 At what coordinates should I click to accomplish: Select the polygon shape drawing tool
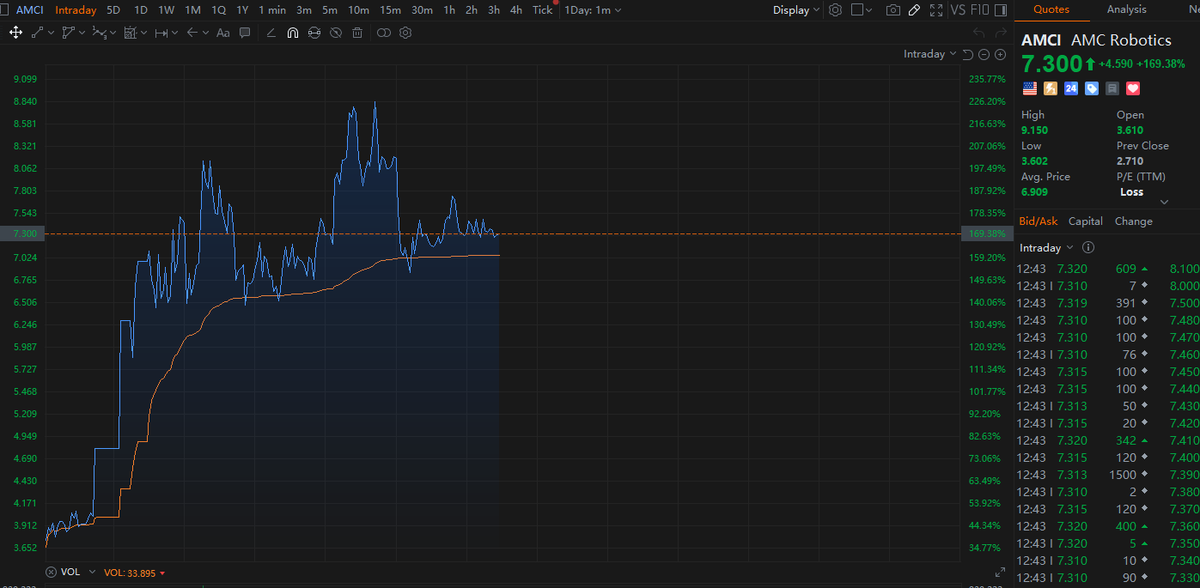[68, 32]
